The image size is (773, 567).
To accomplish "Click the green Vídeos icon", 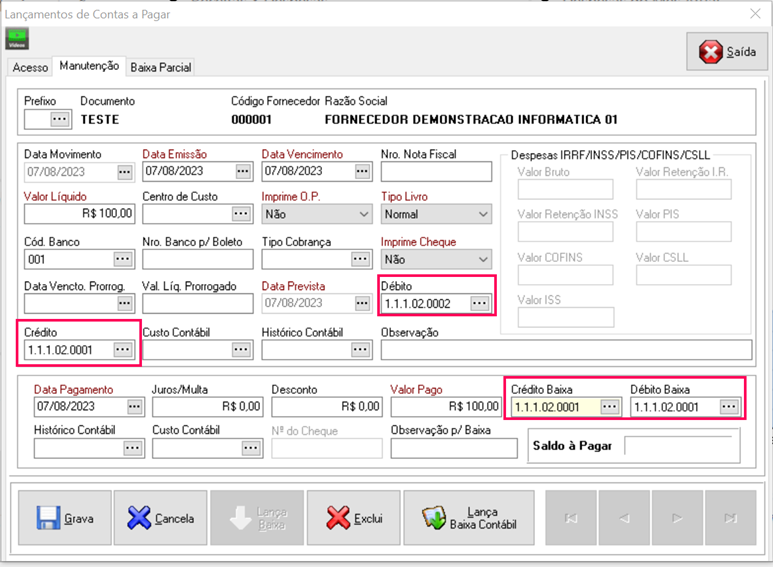I will point(18,39).
